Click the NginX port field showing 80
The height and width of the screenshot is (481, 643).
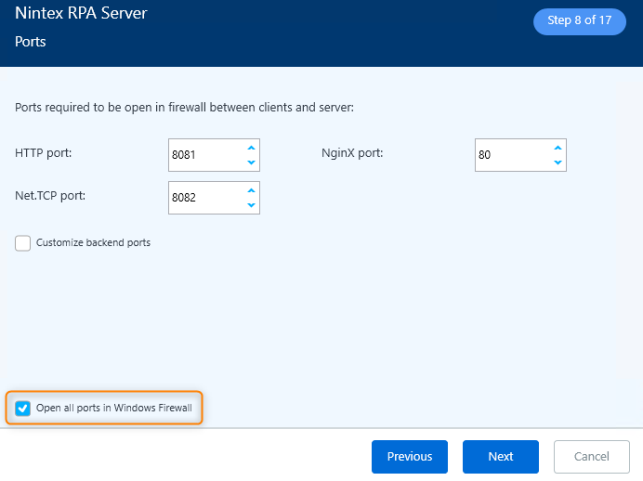[x=510, y=155]
